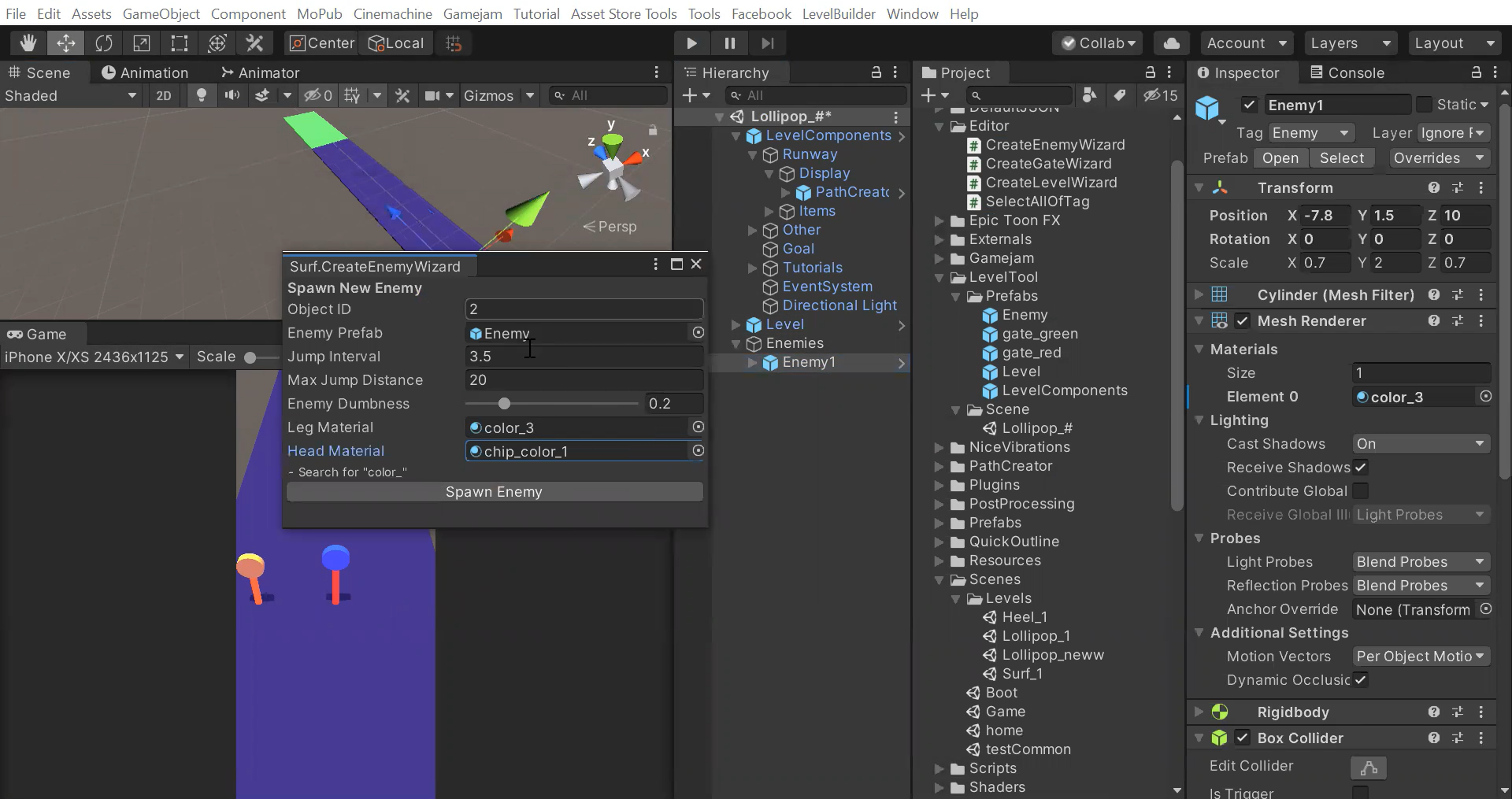Open cloud services icon
1512x799 pixels.
[1171, 43]
